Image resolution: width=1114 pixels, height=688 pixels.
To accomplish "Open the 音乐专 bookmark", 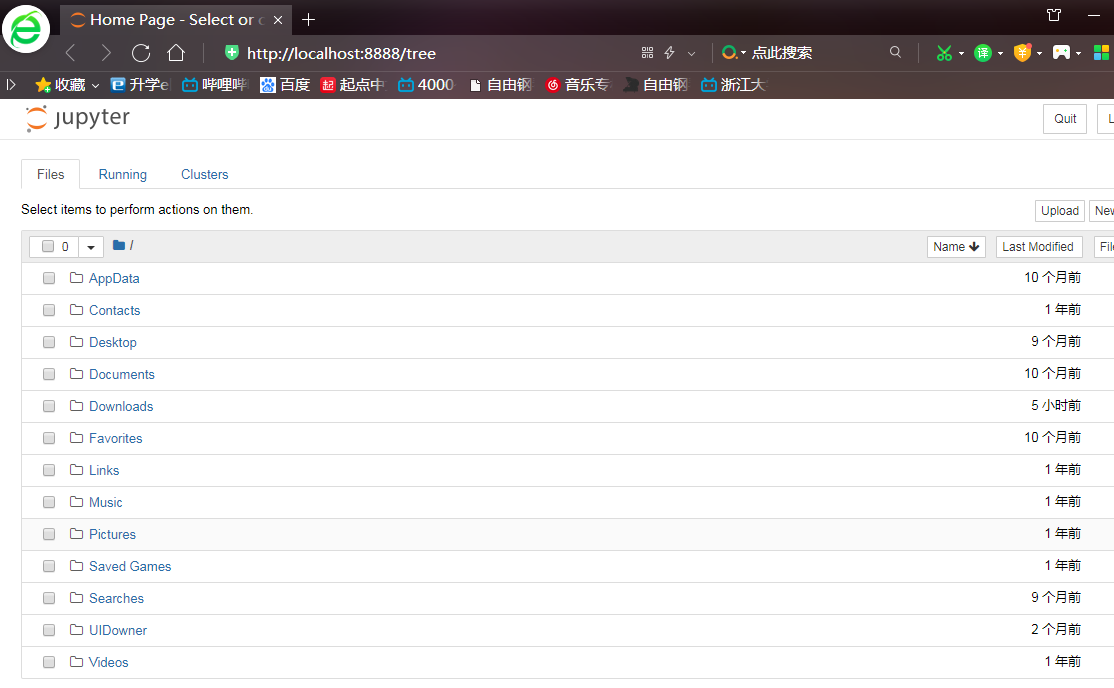I will [578, 85].
